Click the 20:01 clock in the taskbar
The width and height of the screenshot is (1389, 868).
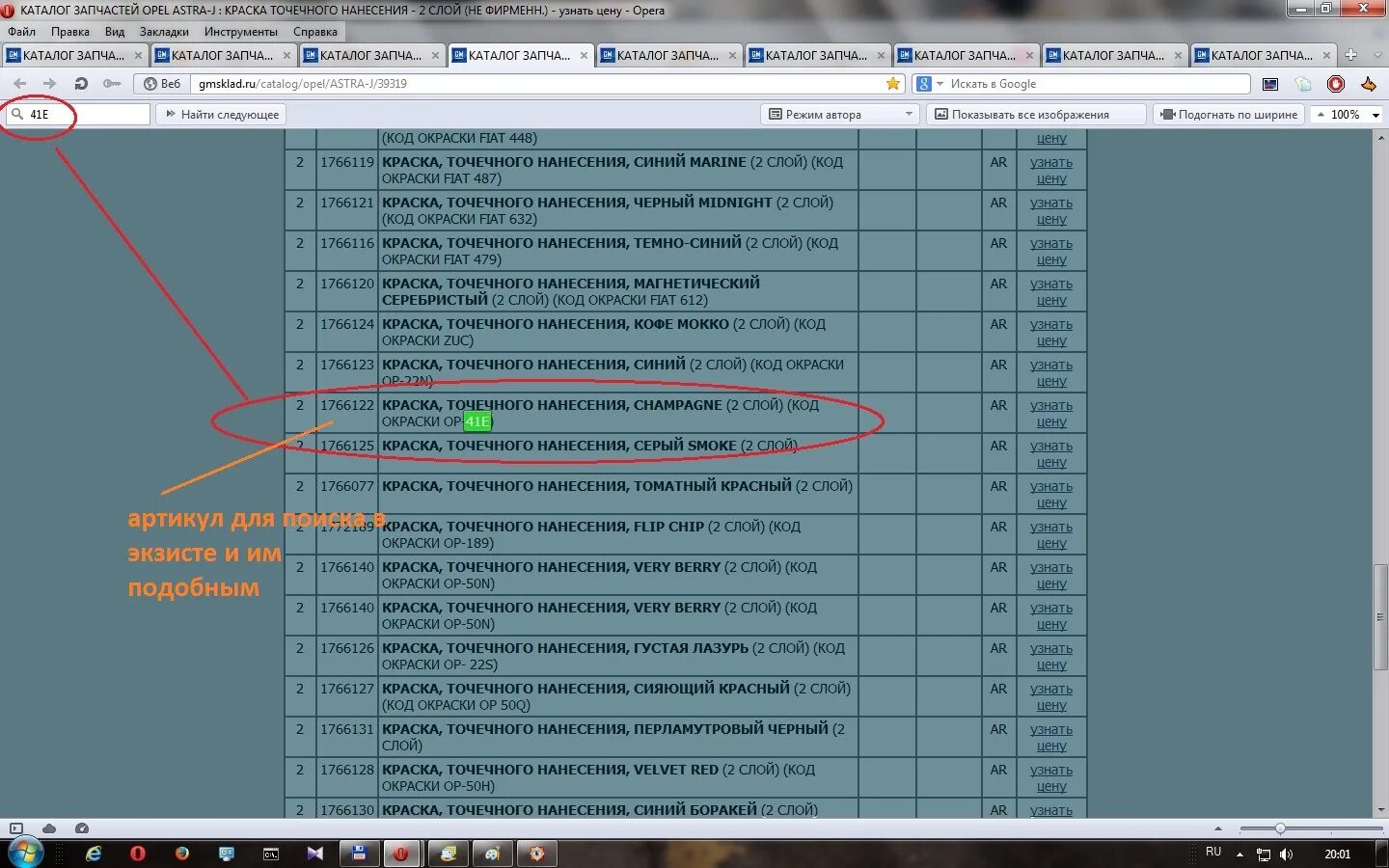click(x=1337, y=854)
